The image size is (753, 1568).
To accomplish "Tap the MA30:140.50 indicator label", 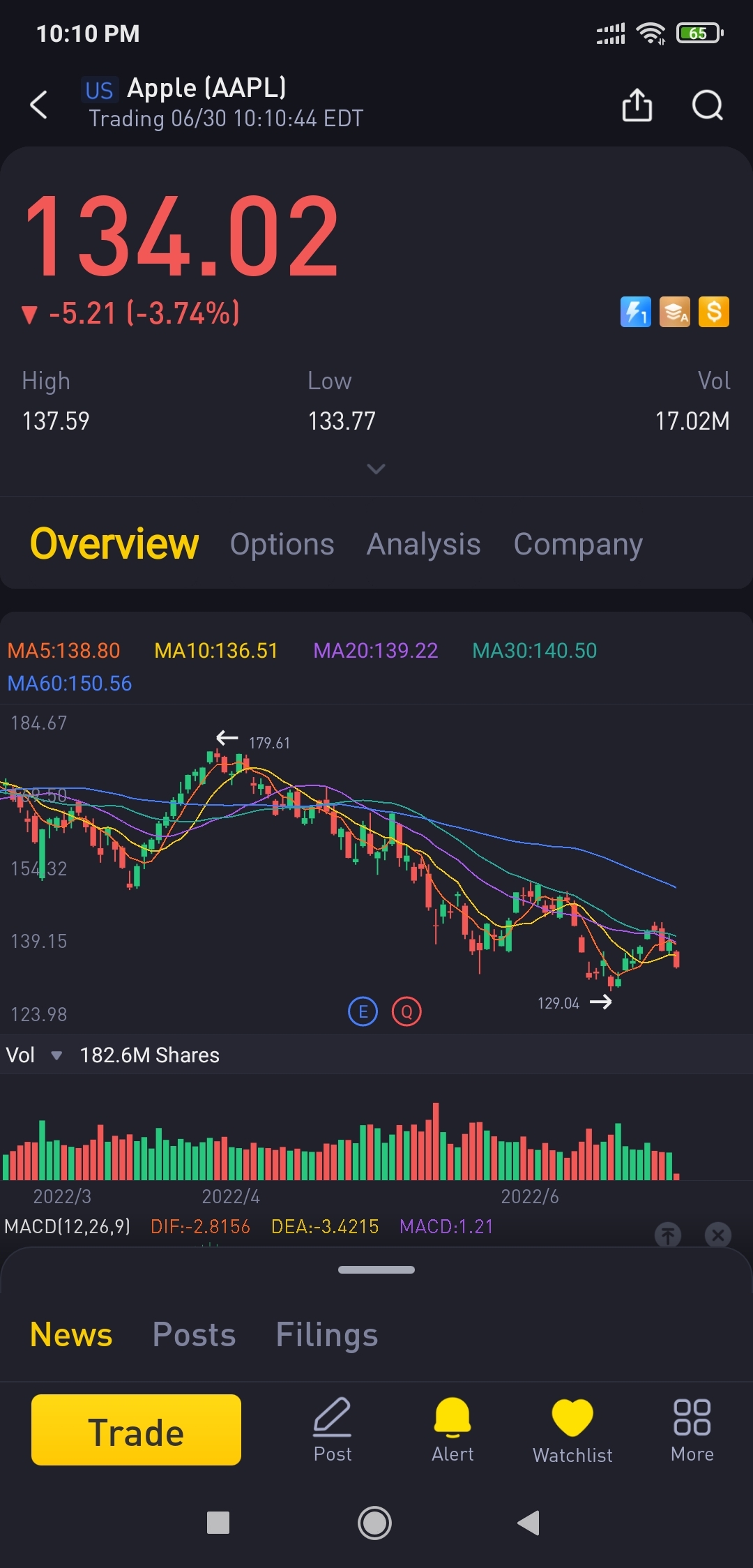I will click(535, 651).
